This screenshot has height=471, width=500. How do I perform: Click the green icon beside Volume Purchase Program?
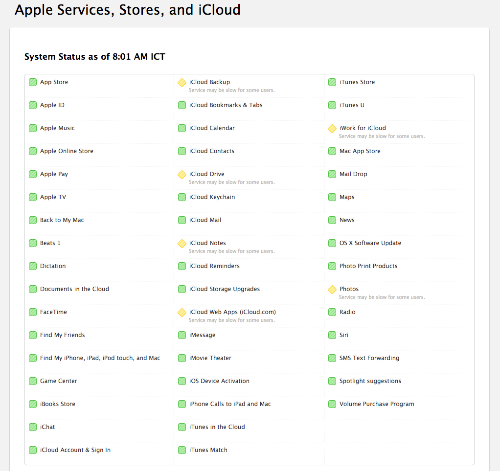click(332, 404)
